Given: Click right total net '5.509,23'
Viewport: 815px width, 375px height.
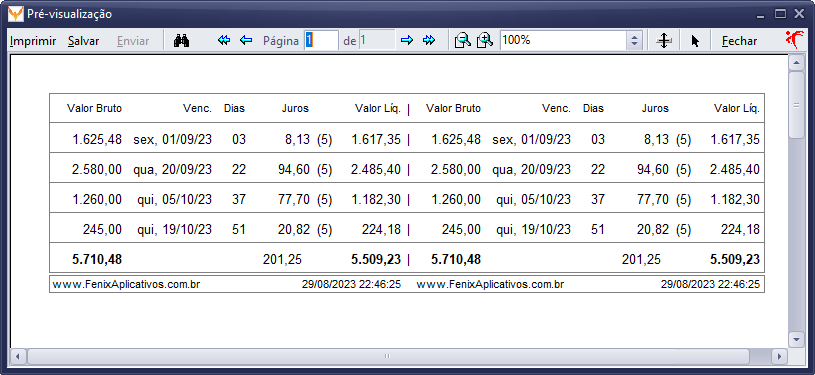Looking at the screenshot, I should pos(735,260).
